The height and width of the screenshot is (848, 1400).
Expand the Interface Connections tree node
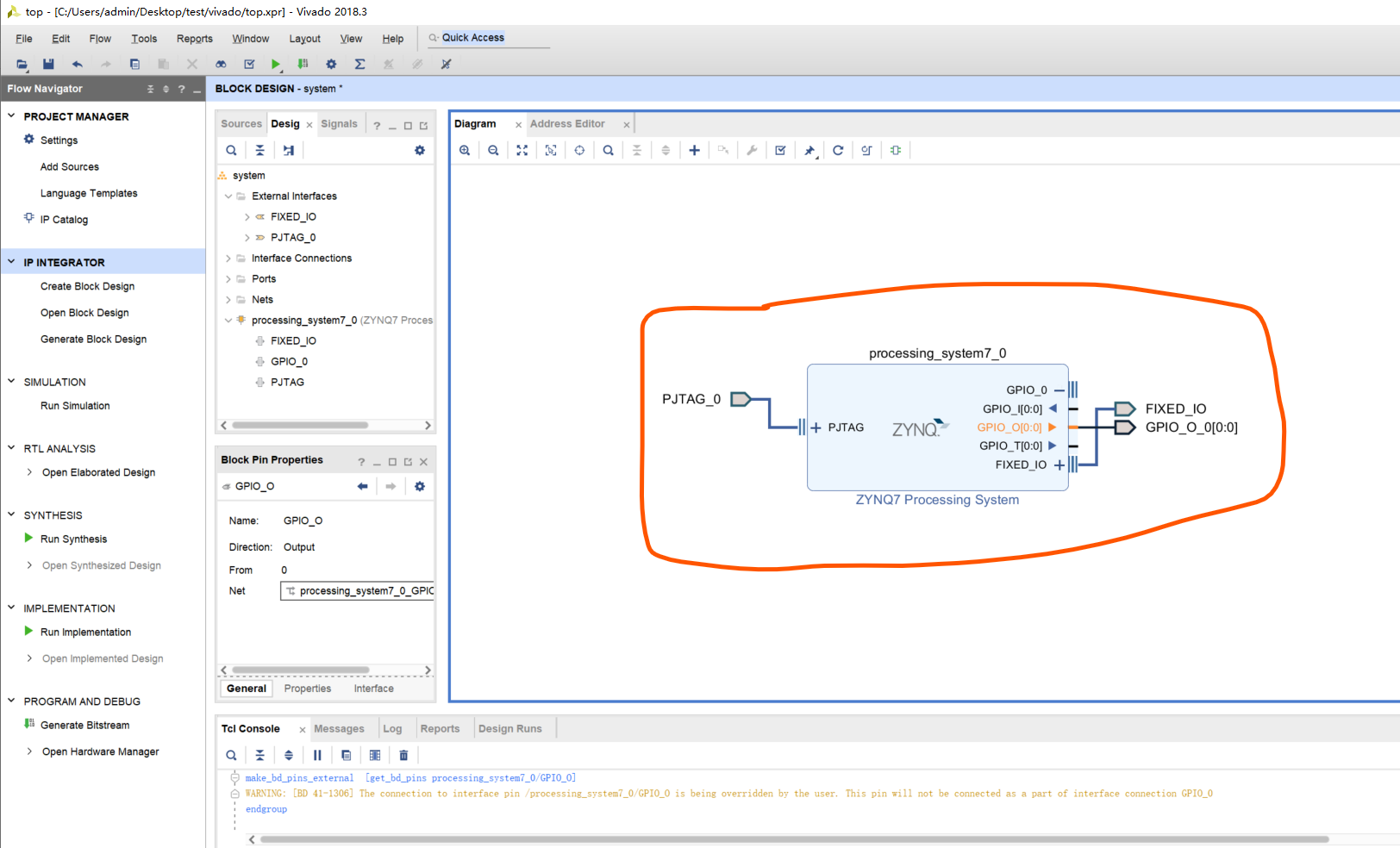coord(228,259)
